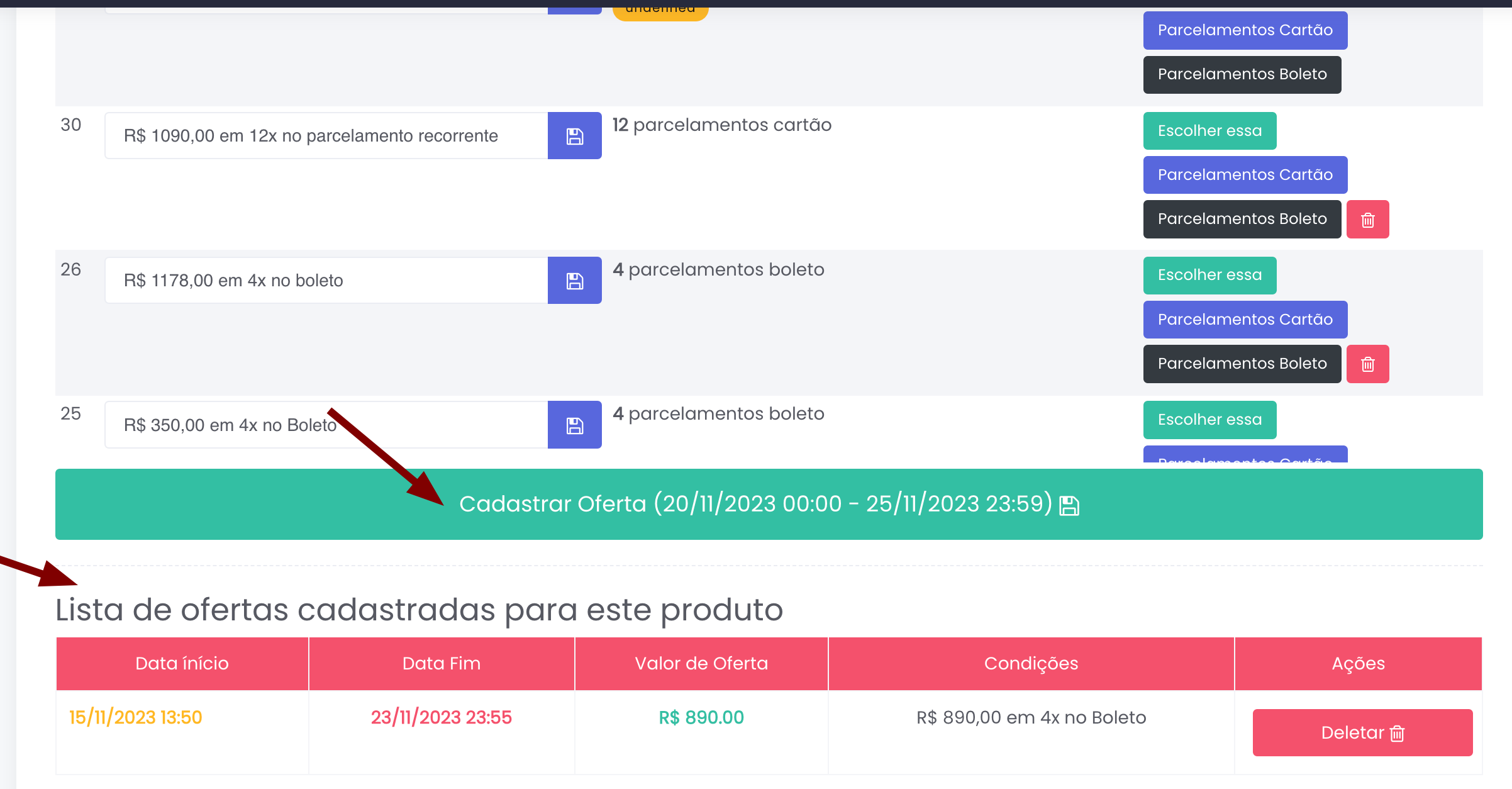Image resolution: width=1512 pixels, height=789 pixels.
Task: Click floppy icon in Cadastrar Oferta bar
Action: pyautogui.click(x=1069, y=505)
